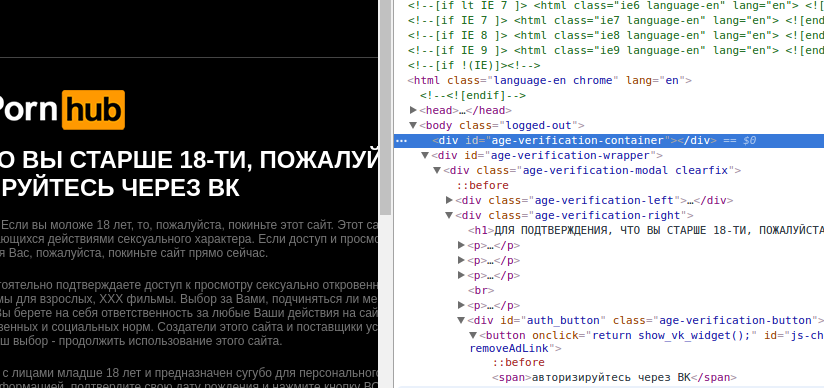Click the hub logo on the page
Image resolution: width=824 pixels, height=388 pixels.
[x=94, y=110]
